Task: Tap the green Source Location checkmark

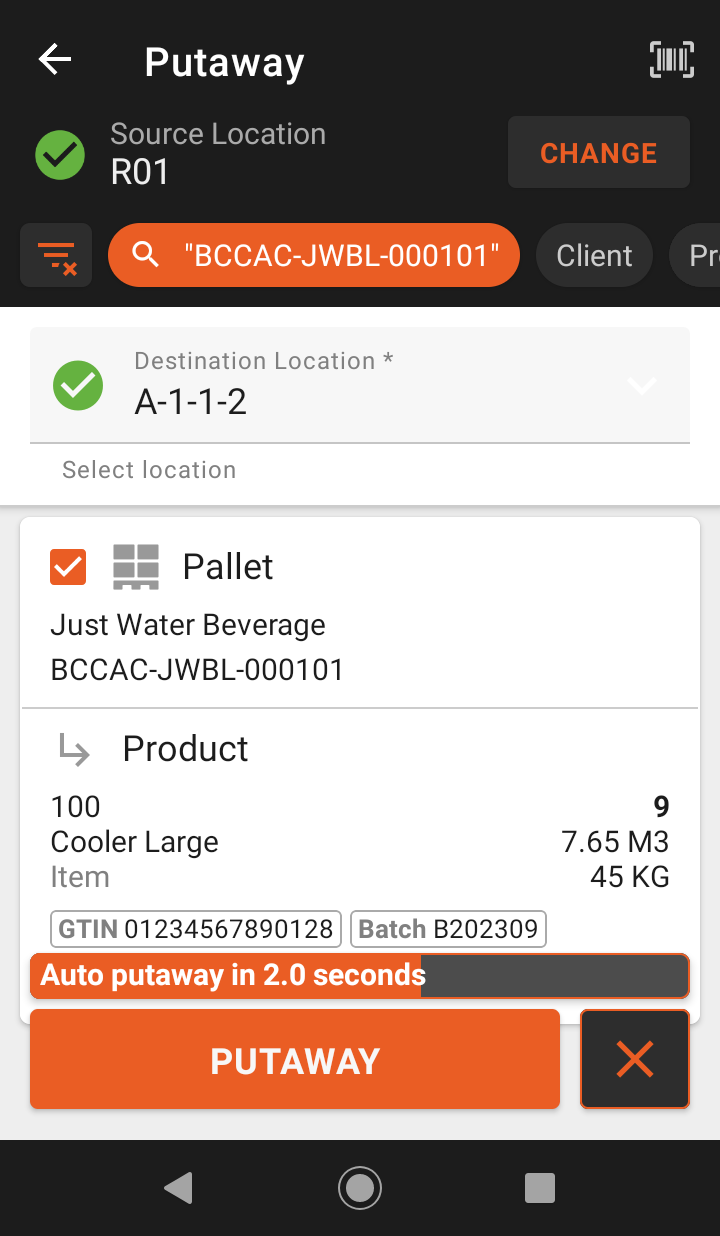Action: pos(60,154)
